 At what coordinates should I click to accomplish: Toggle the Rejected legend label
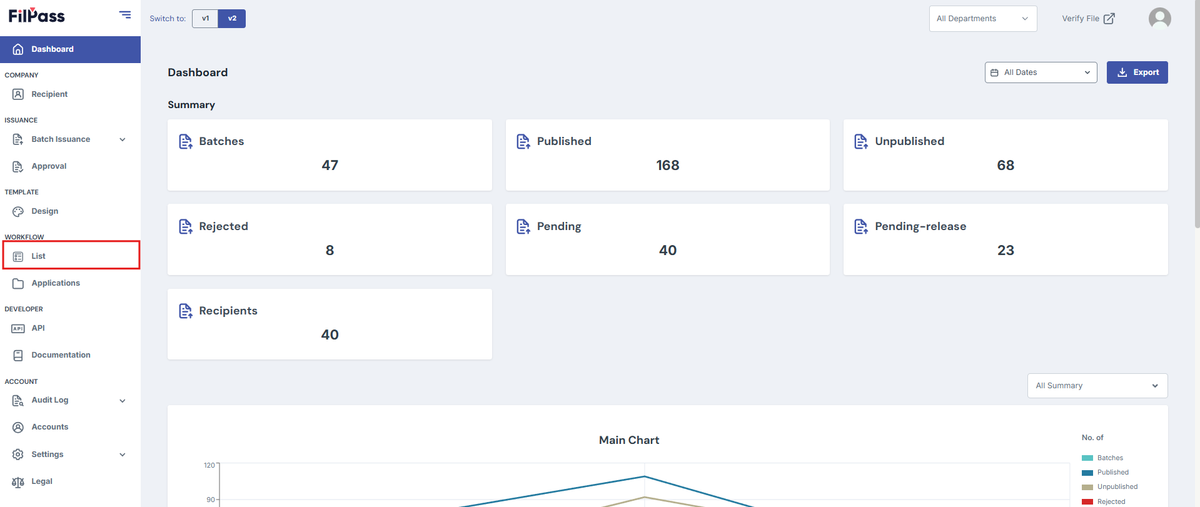[x=1111, y=502]
